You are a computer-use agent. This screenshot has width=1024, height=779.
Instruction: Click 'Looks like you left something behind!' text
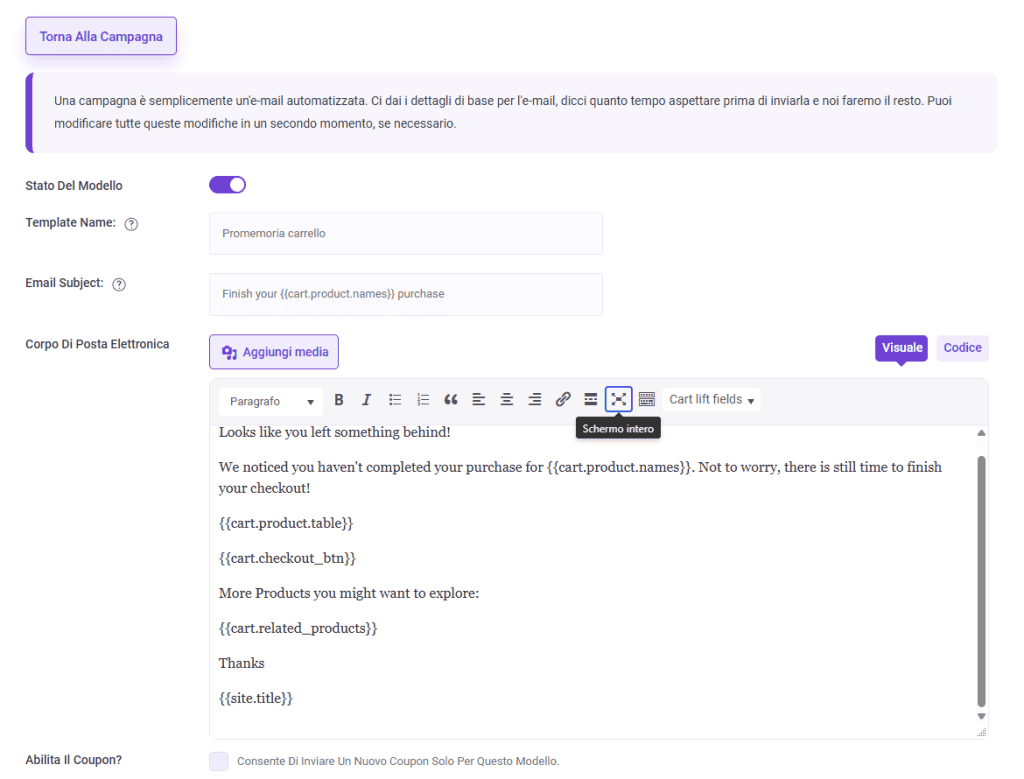click(334, 432)
